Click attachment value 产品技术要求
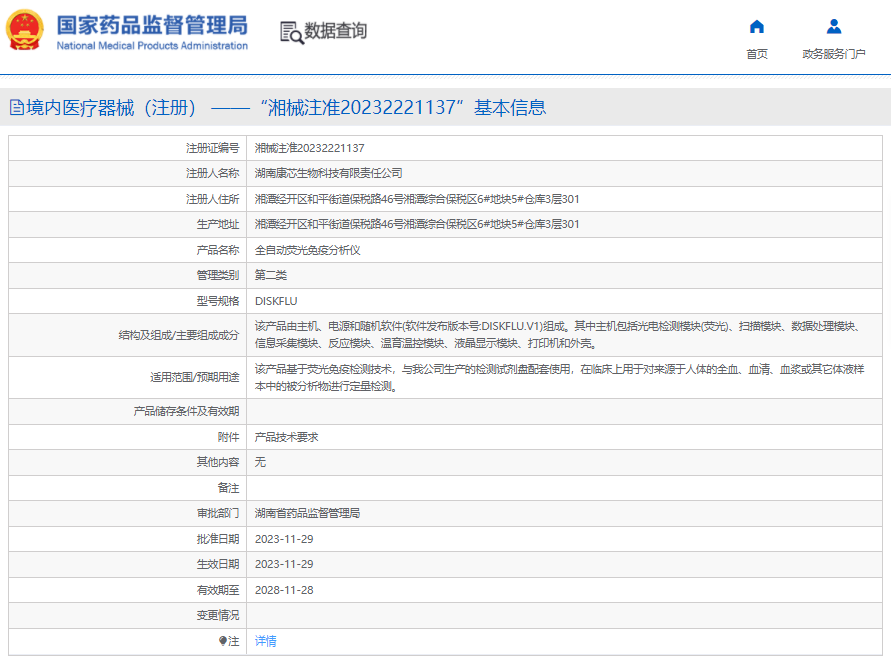The image size is (891, 662). pyautogui.click(x=286, y=437)
